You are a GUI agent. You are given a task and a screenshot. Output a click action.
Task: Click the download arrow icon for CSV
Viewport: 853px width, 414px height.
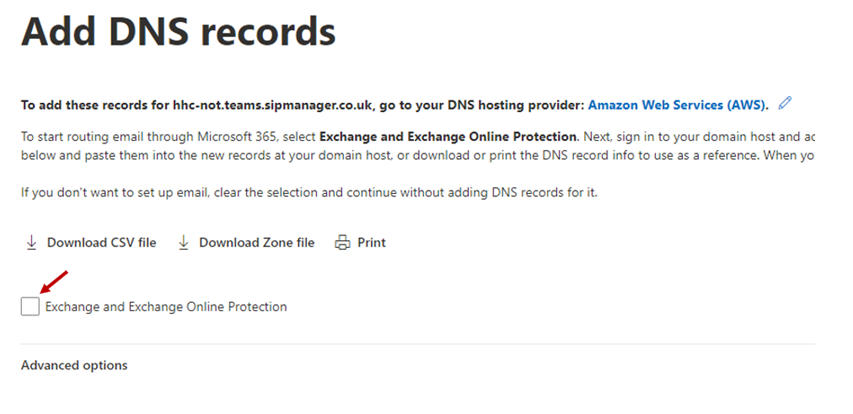click(x=32, y=243)
